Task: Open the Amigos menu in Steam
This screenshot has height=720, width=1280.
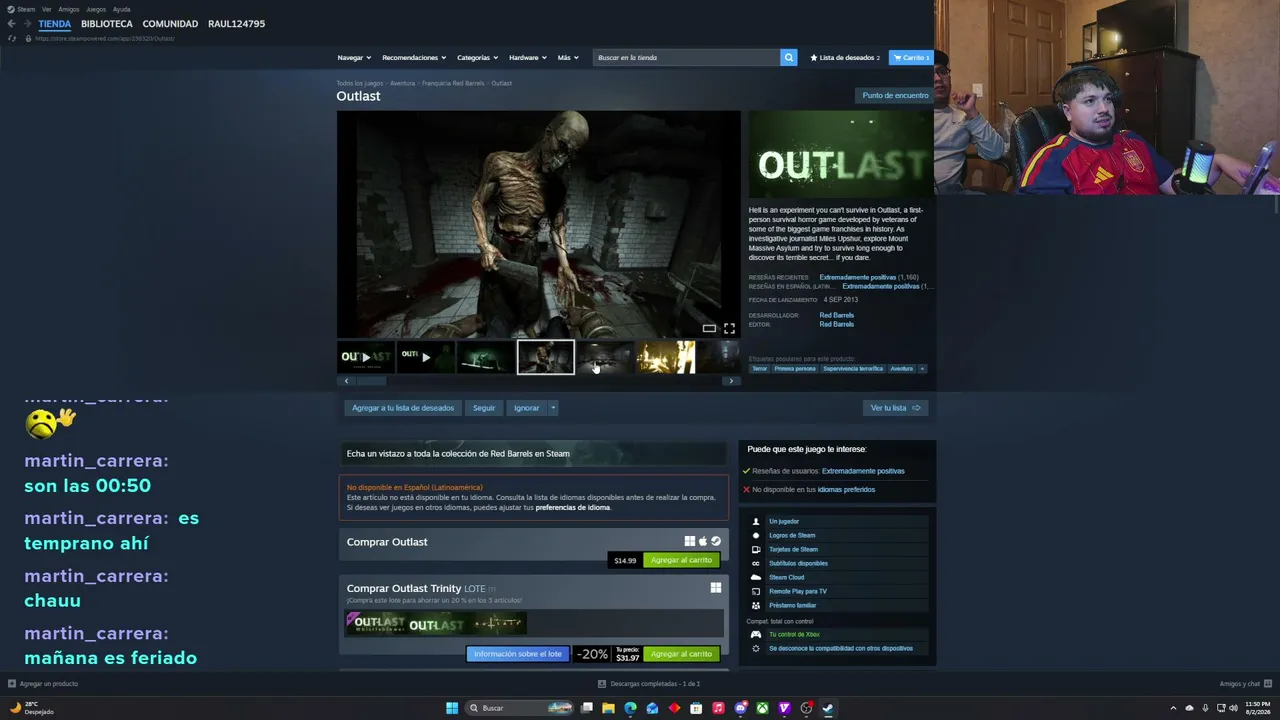Action: 68,9
